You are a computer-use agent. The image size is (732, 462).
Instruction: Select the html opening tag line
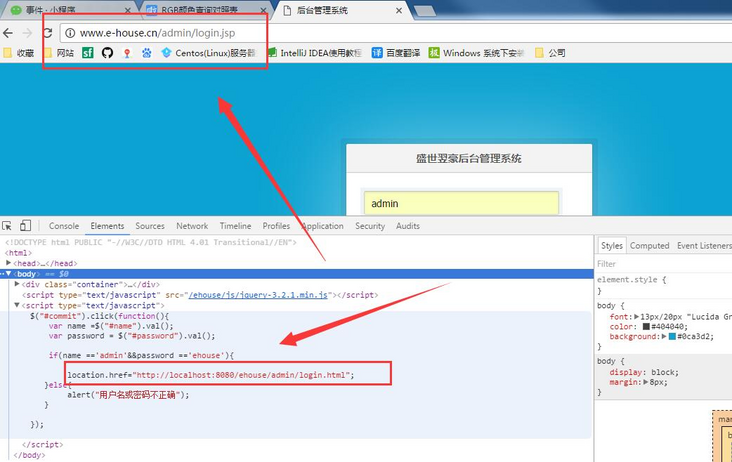18,253
